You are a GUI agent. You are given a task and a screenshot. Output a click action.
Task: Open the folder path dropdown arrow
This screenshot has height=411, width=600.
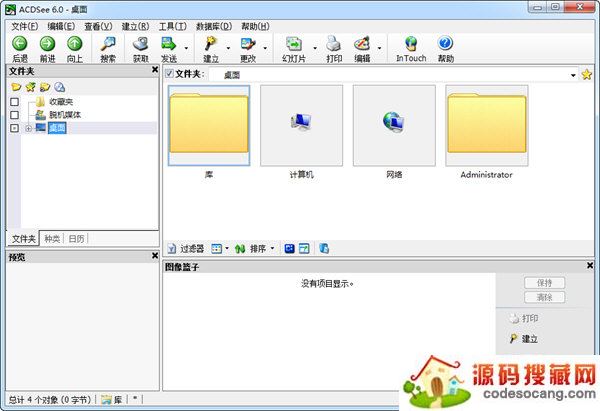(573, 75)
